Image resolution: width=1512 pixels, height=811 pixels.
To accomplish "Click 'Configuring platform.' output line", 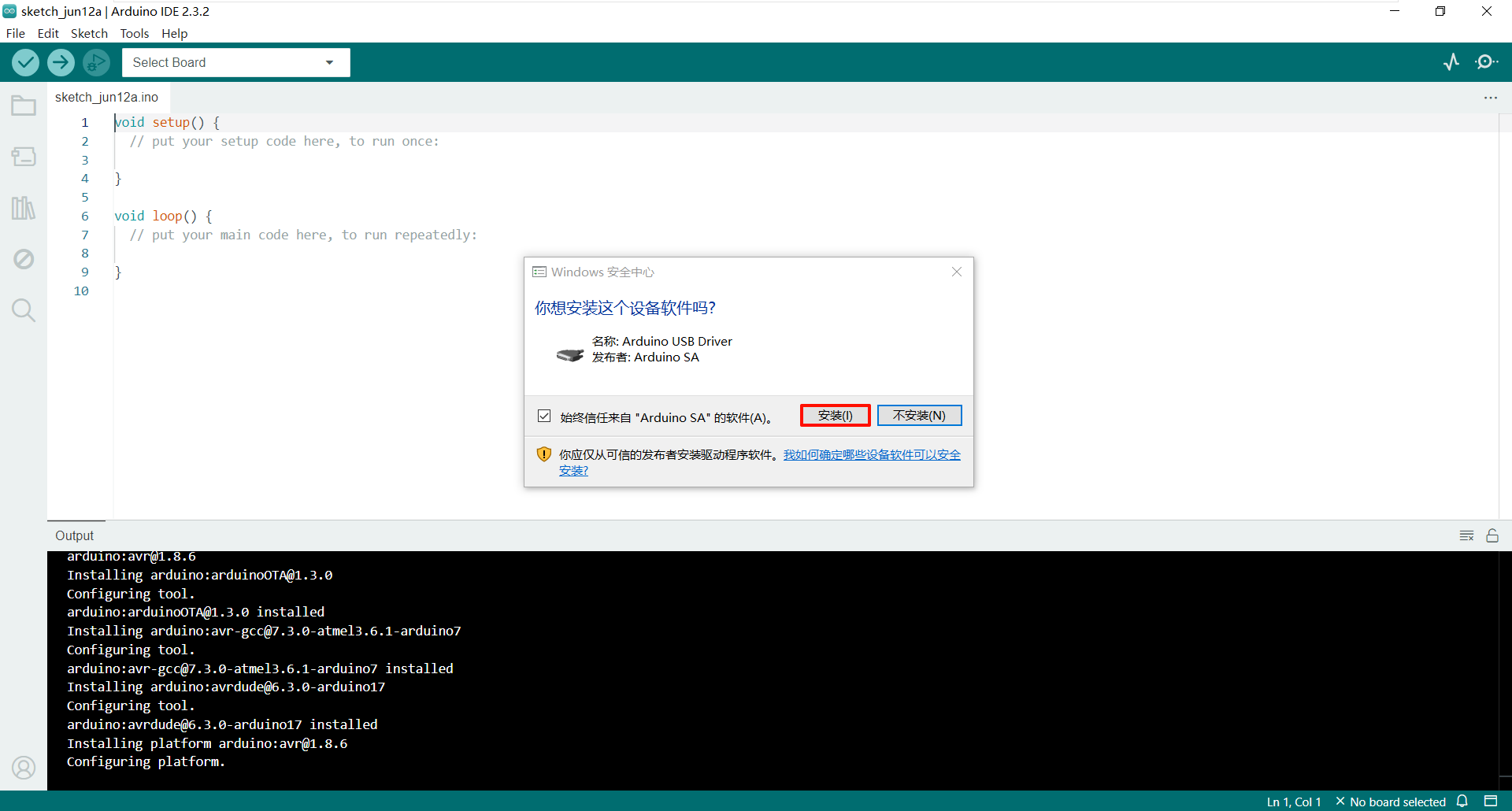I will click(146, 761).
